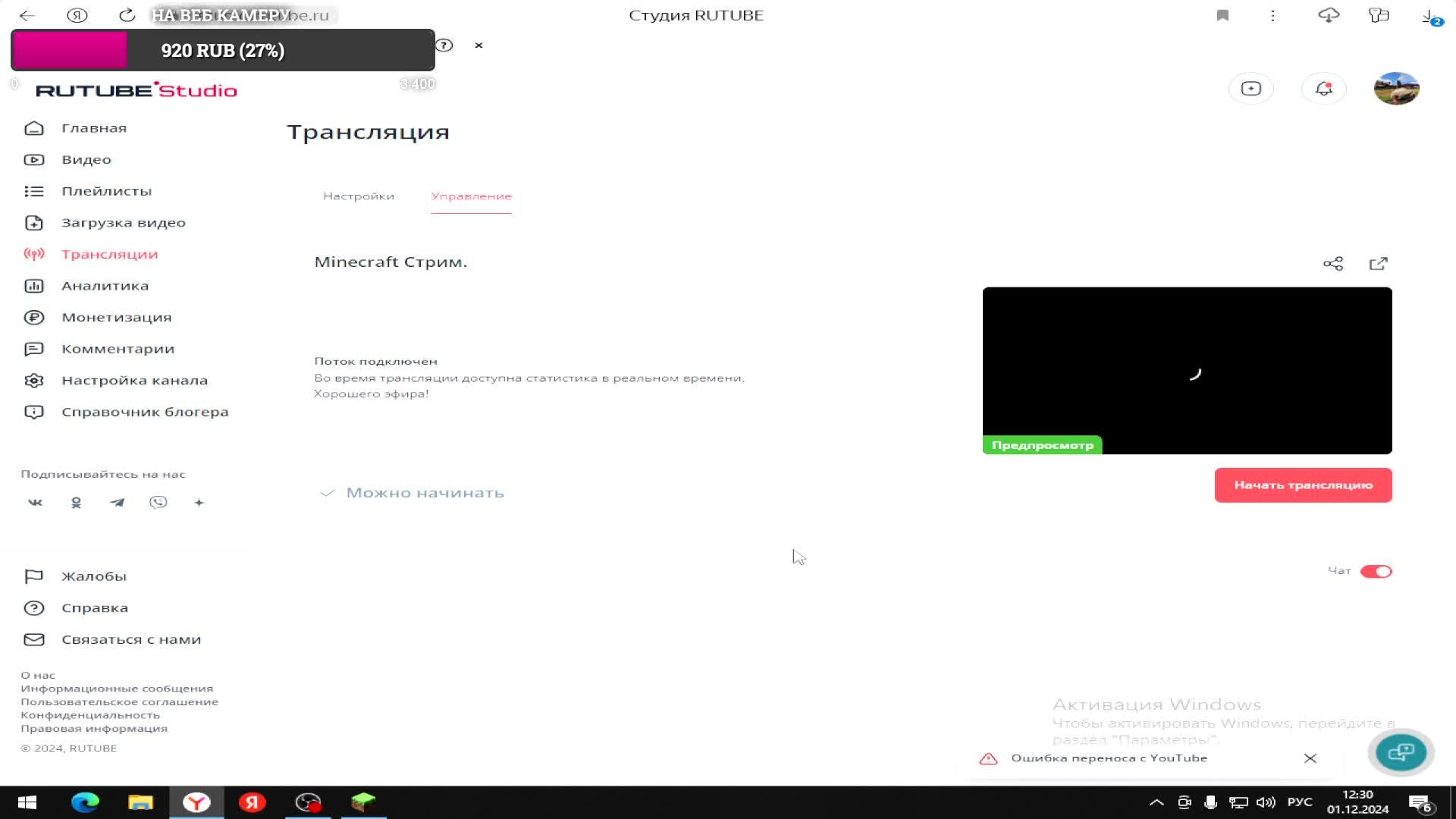Open the Windows Start menu
The image size is (1456, 819).
pos(27,802)
